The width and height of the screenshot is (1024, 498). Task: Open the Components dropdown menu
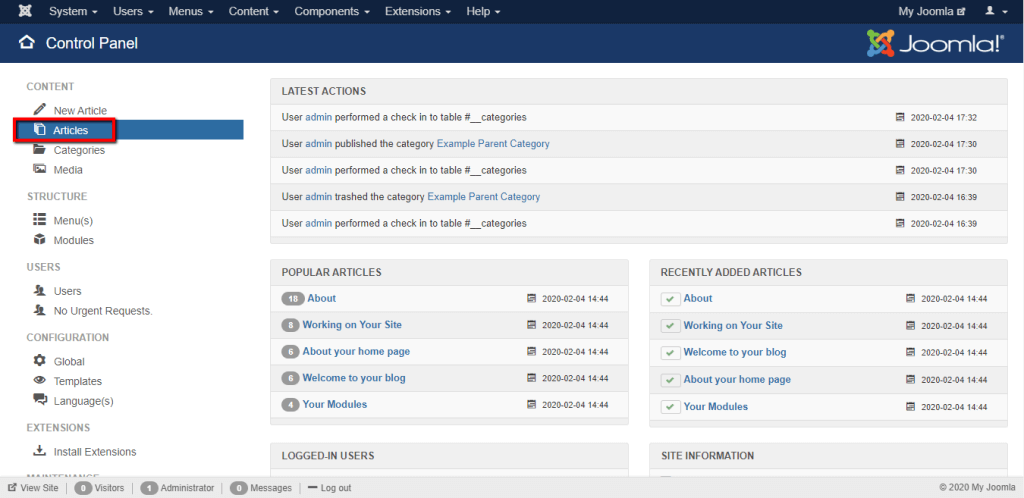coord(333,11)
